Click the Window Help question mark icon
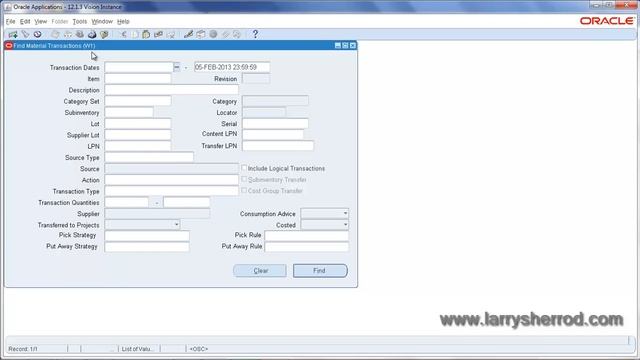 point(255,34)
